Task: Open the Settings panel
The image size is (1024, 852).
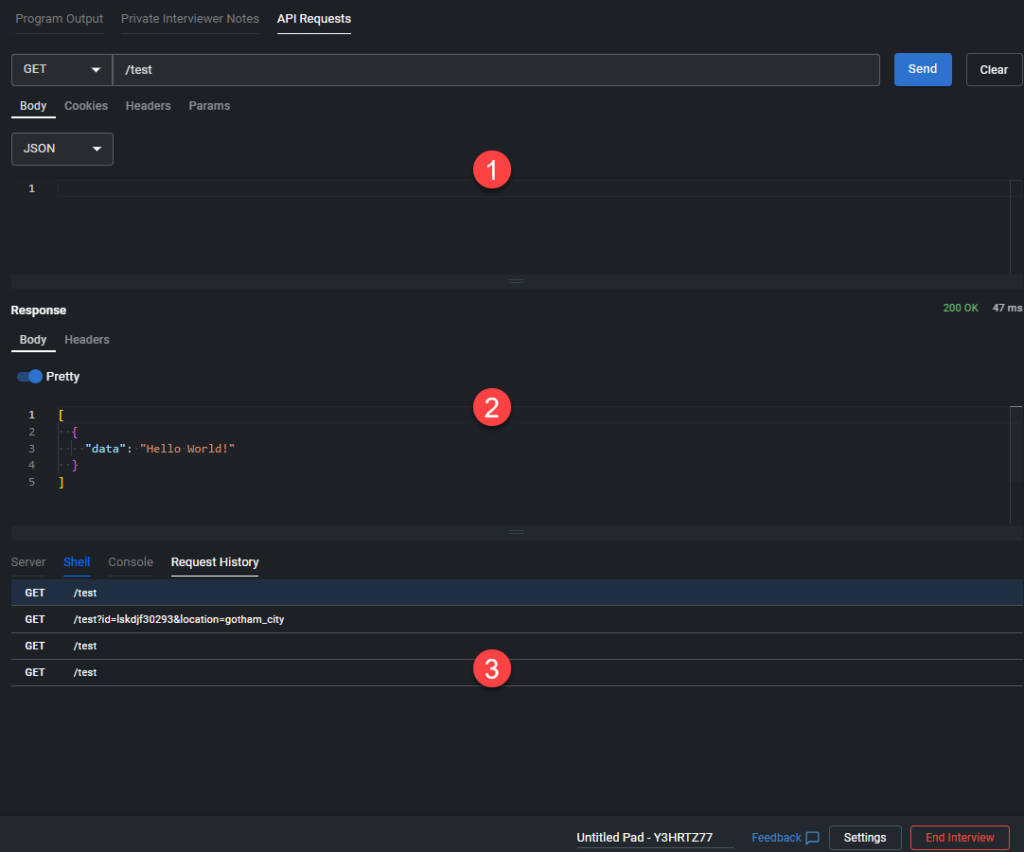Action: [864, 837]
